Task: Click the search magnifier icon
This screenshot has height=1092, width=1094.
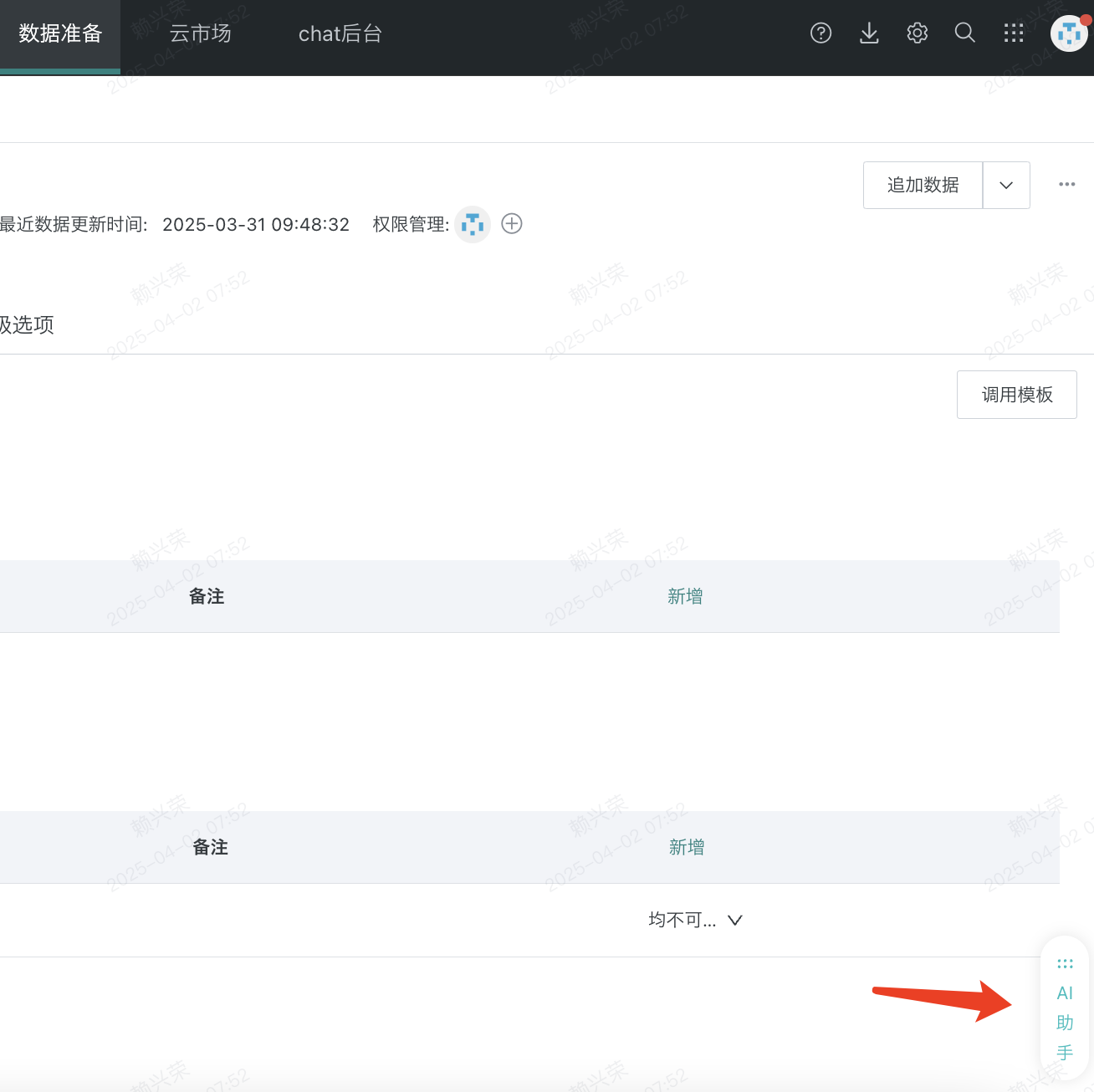Action: pyautogui.click(x=965, y=33)
